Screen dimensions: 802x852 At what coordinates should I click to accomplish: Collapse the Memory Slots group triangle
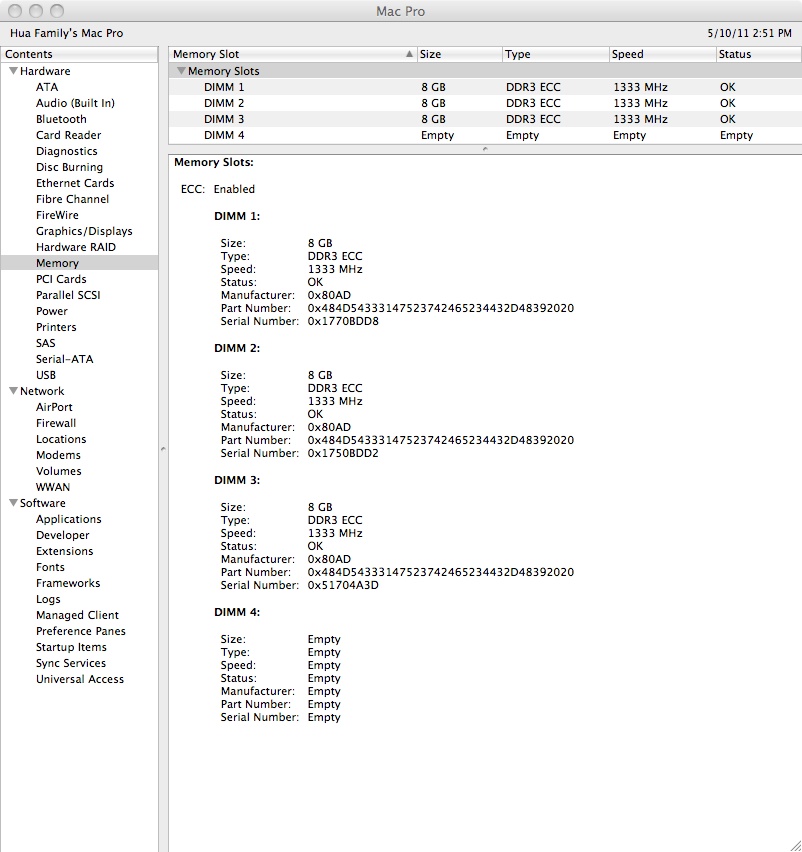coord(181,71)
